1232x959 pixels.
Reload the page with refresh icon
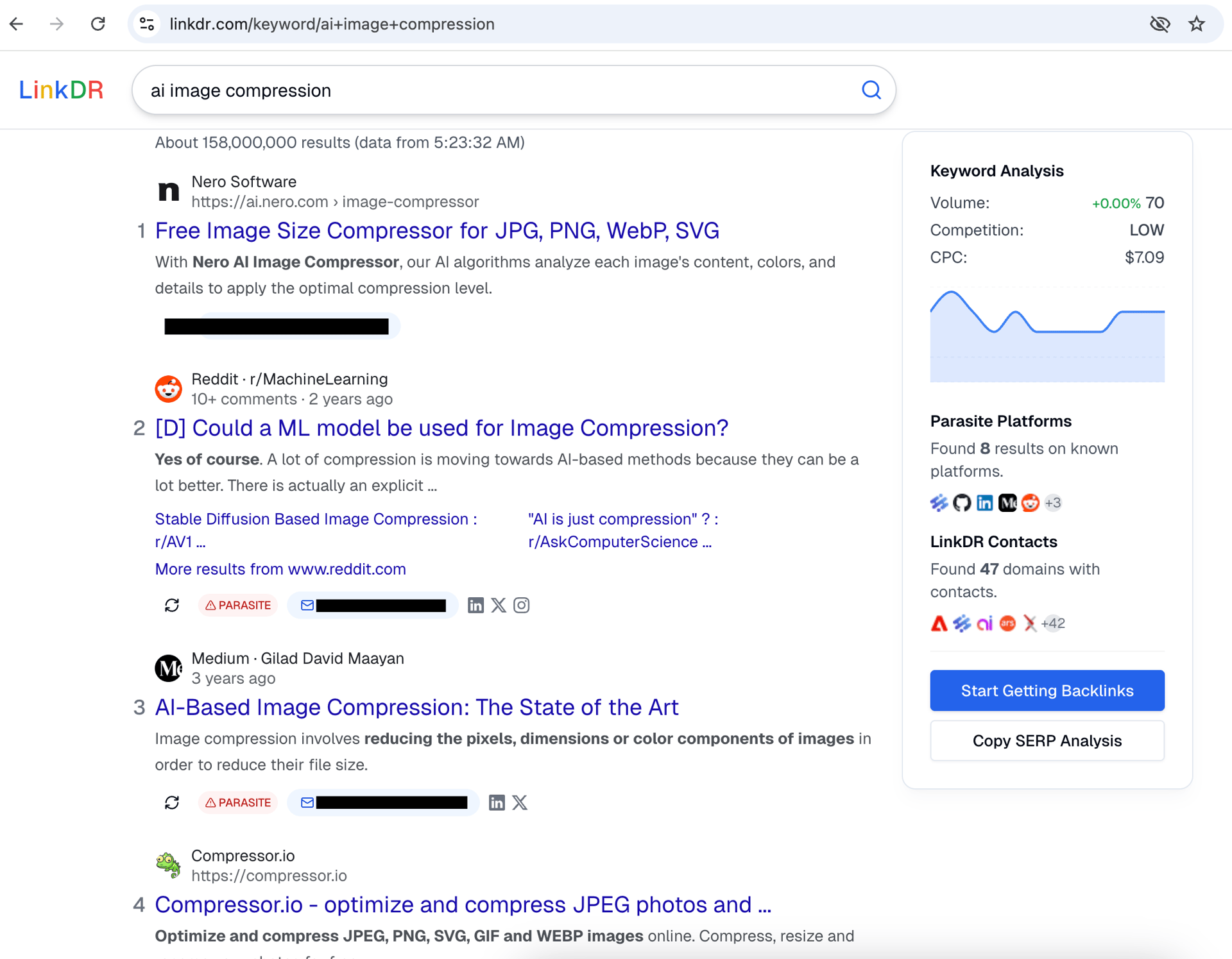click(98, 24)
